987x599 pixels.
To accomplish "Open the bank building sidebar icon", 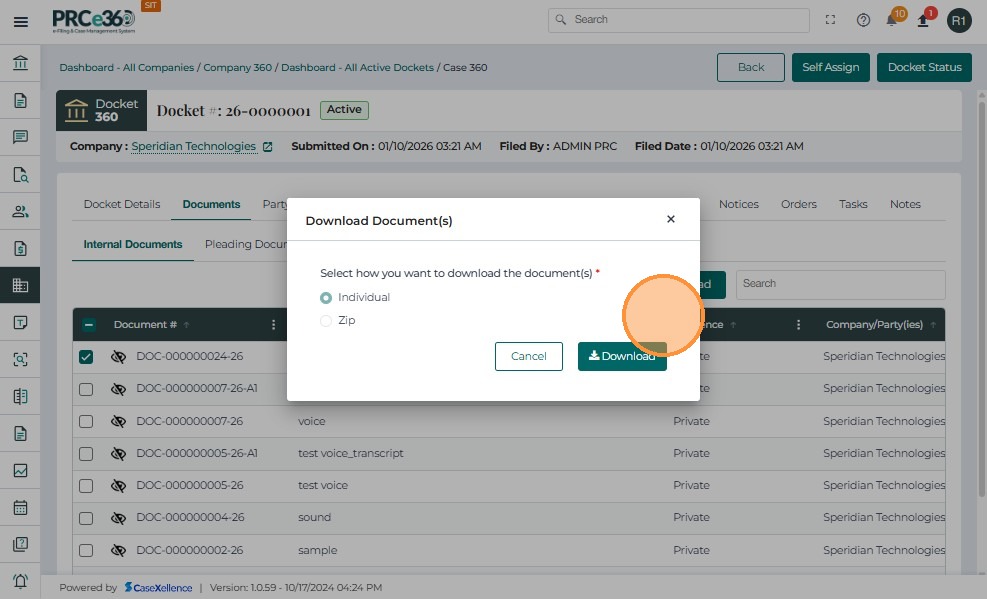I will [x=20, y=63].
